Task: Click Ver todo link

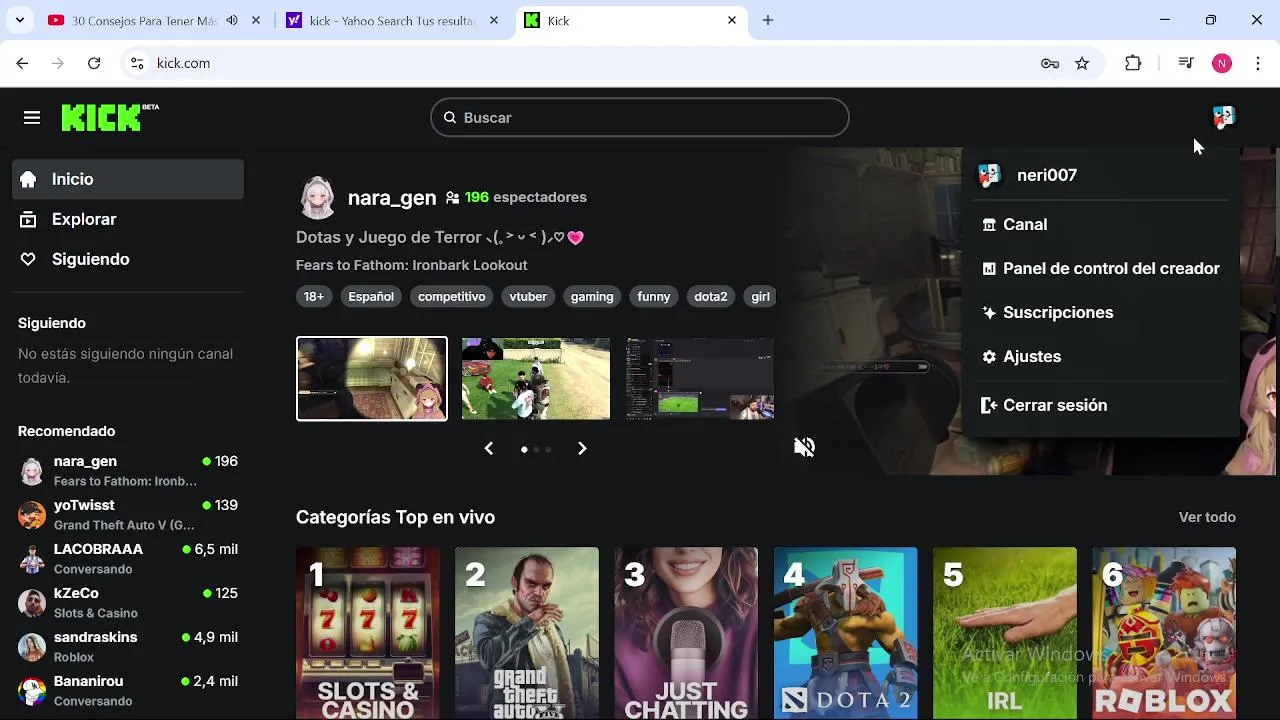Action: tap(1207, 517)
